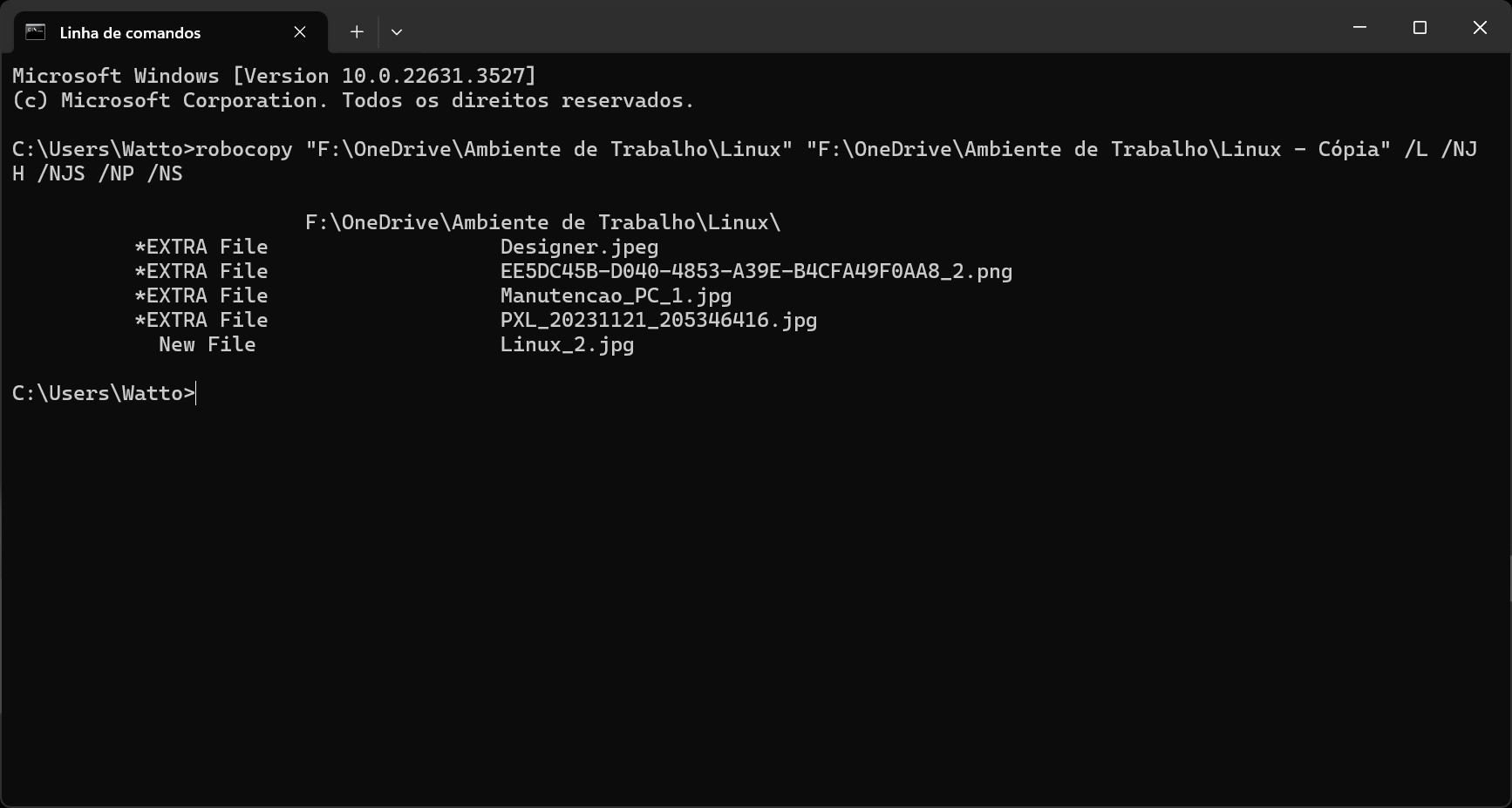The image size is (1512, 808).
Task: Click the F:\OneDrive source directory output line
Action: tap(542, 223)
